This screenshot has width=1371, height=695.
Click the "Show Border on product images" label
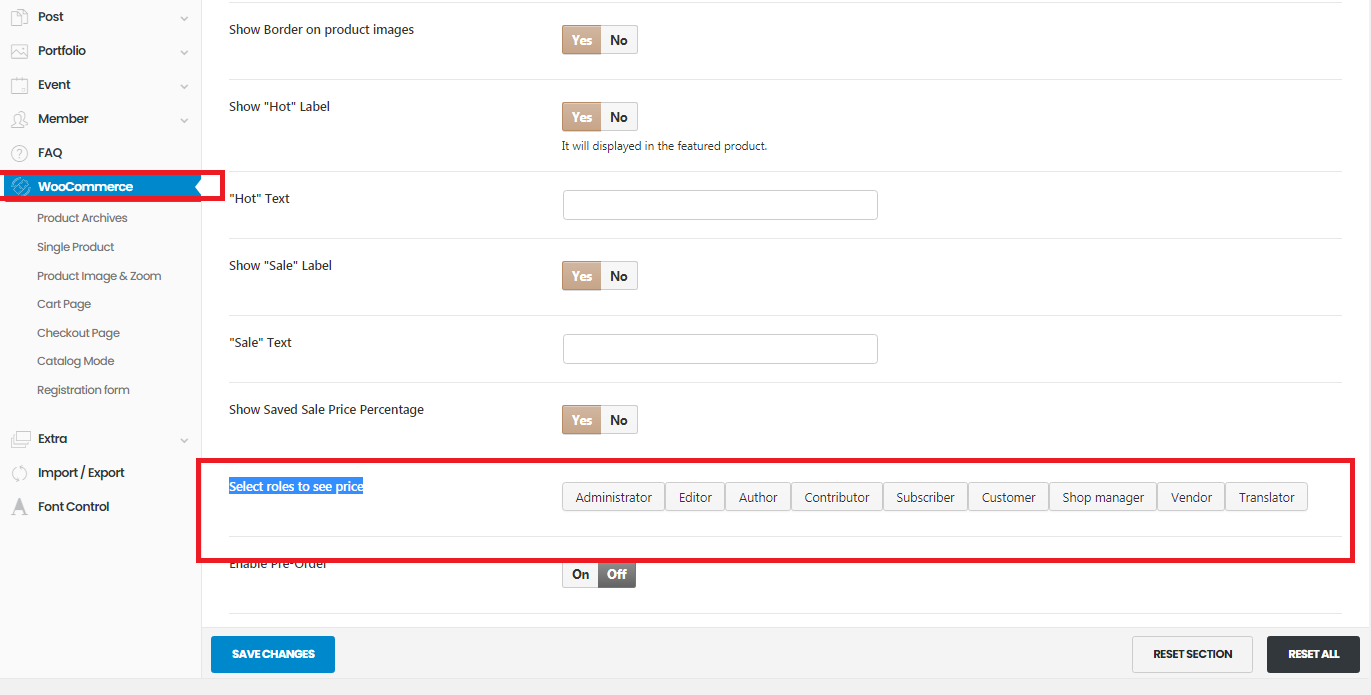321,30
